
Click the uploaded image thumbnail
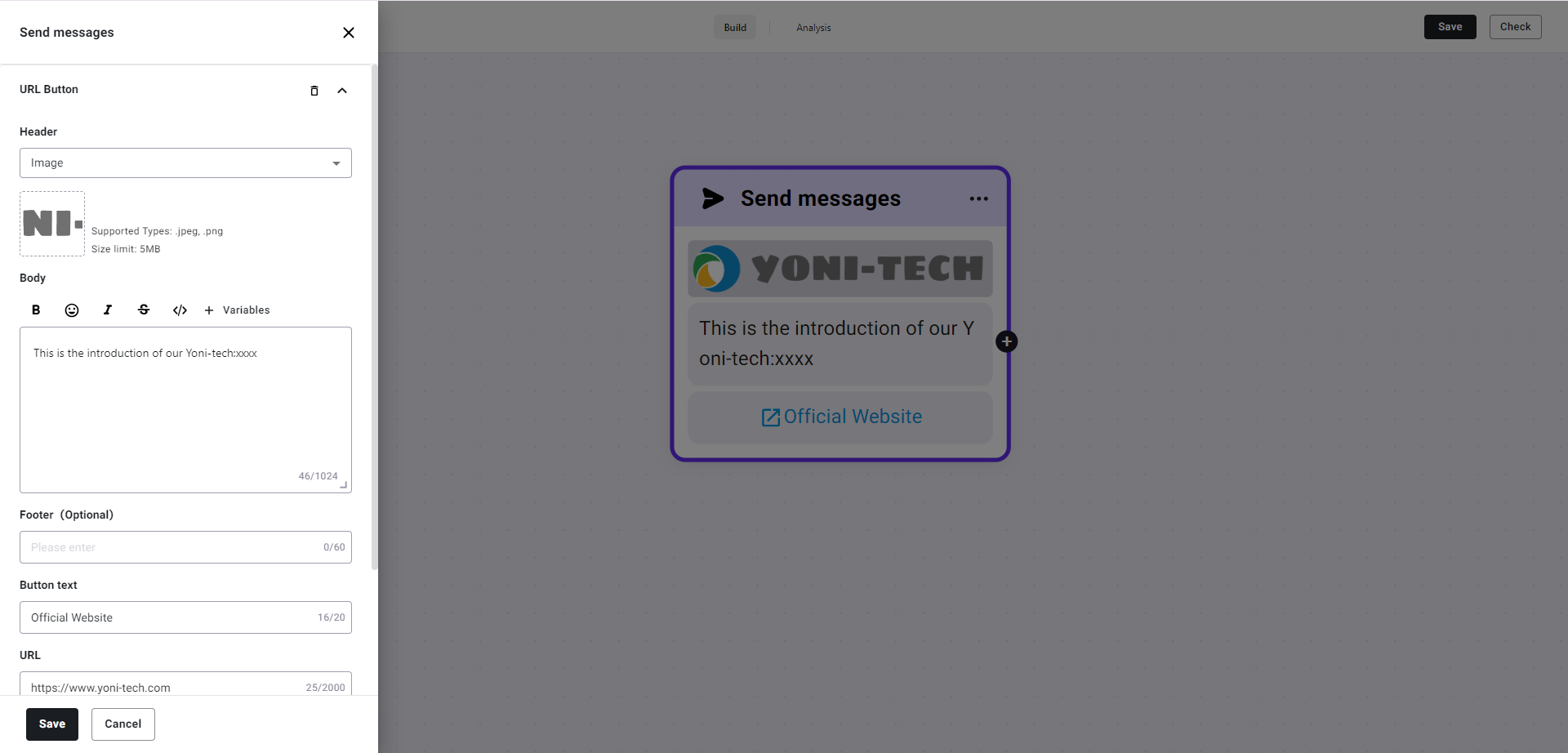click(52, 224)
